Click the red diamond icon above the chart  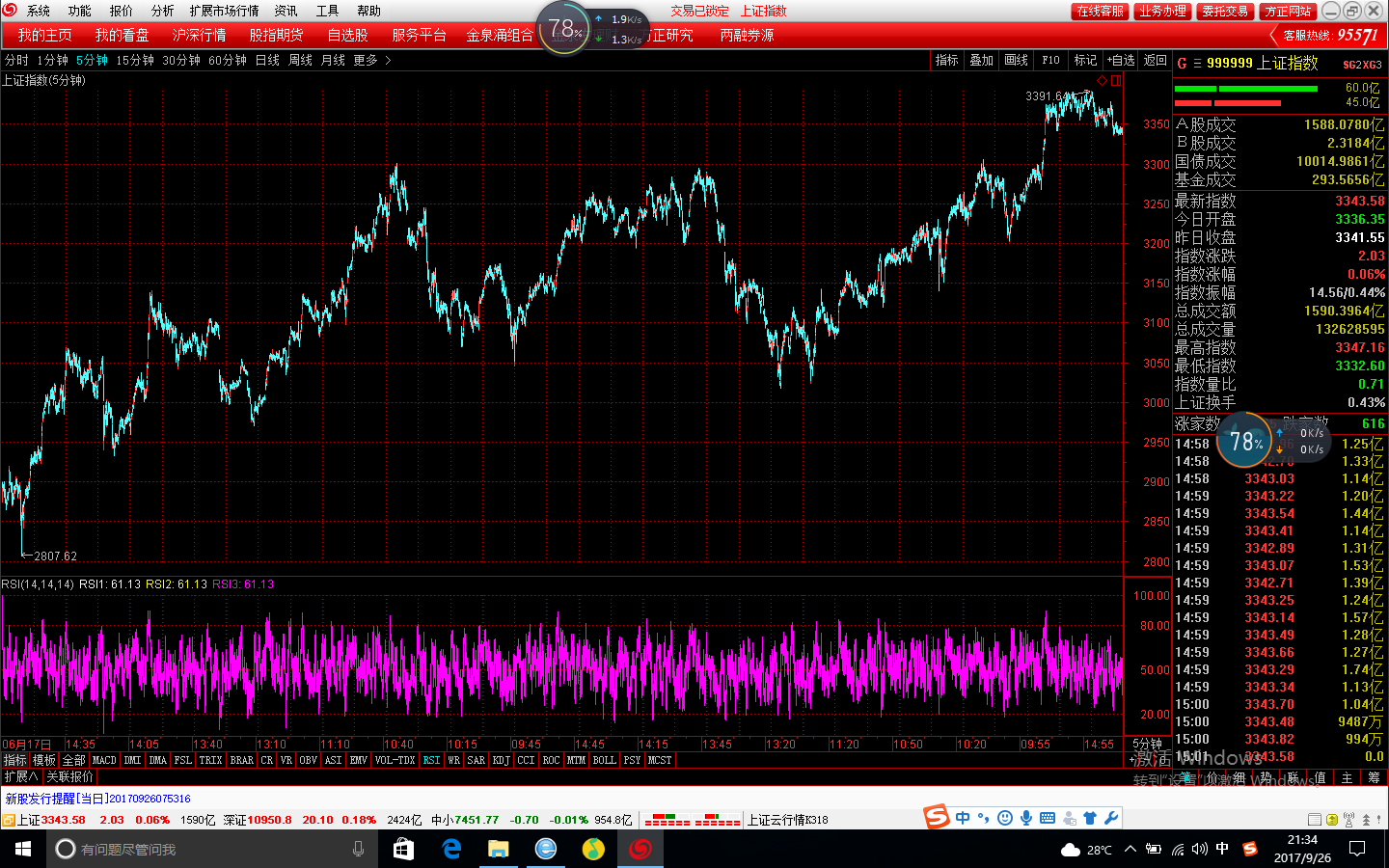pyautogui.click(x=1103, y=81)
